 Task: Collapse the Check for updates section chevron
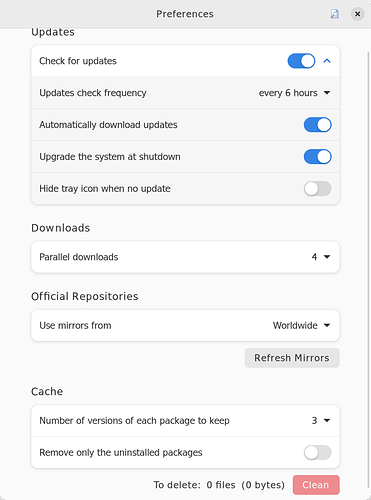tap(327, 61)
